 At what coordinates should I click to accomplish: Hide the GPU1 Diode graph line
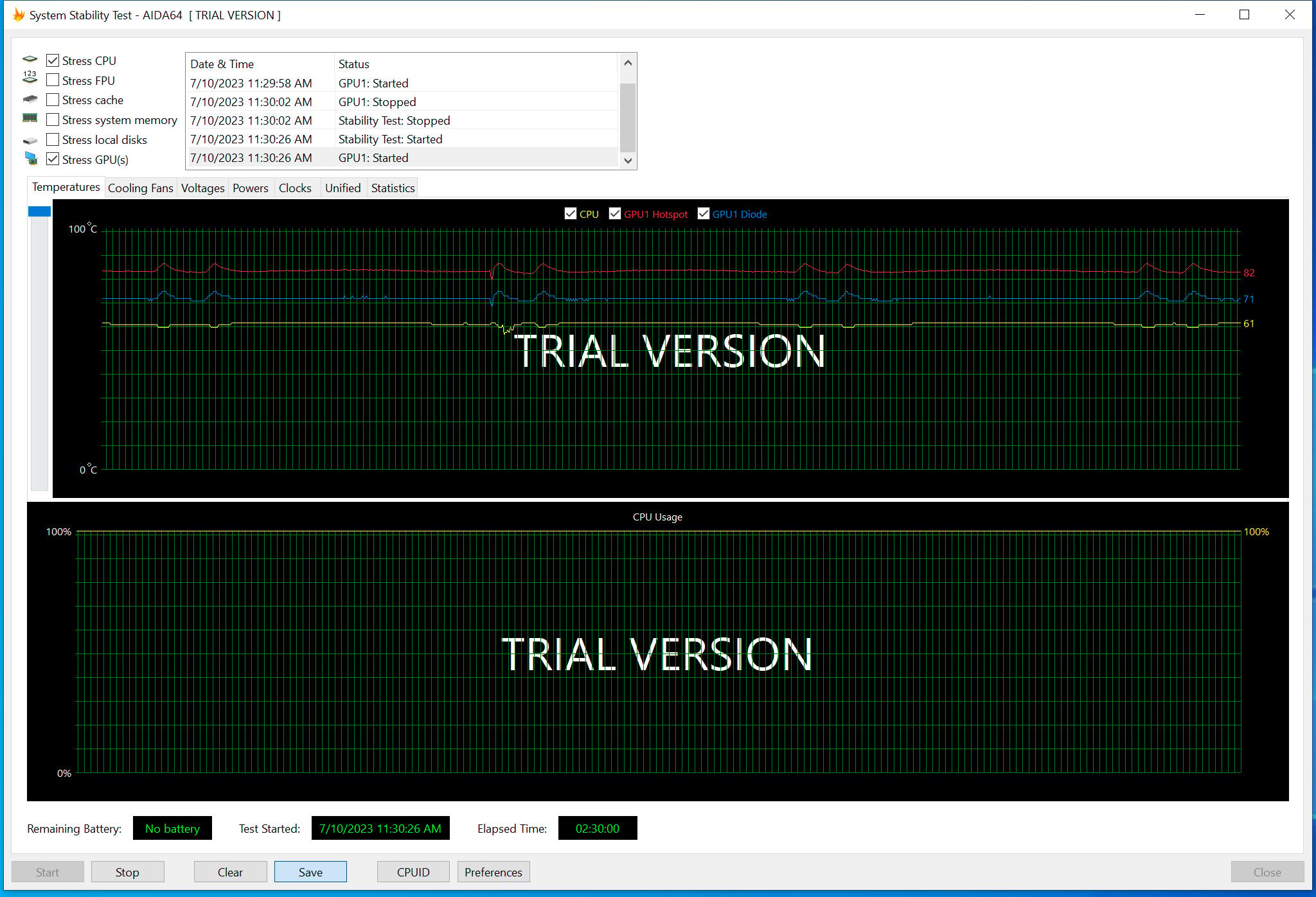point(703,214)
